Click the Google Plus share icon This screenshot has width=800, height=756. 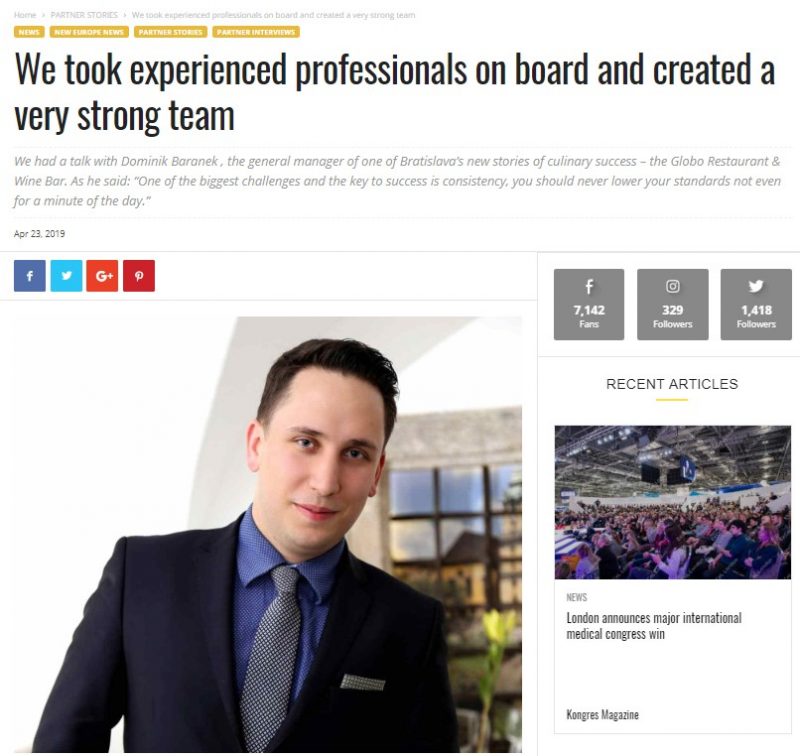(x=103, y=276)
